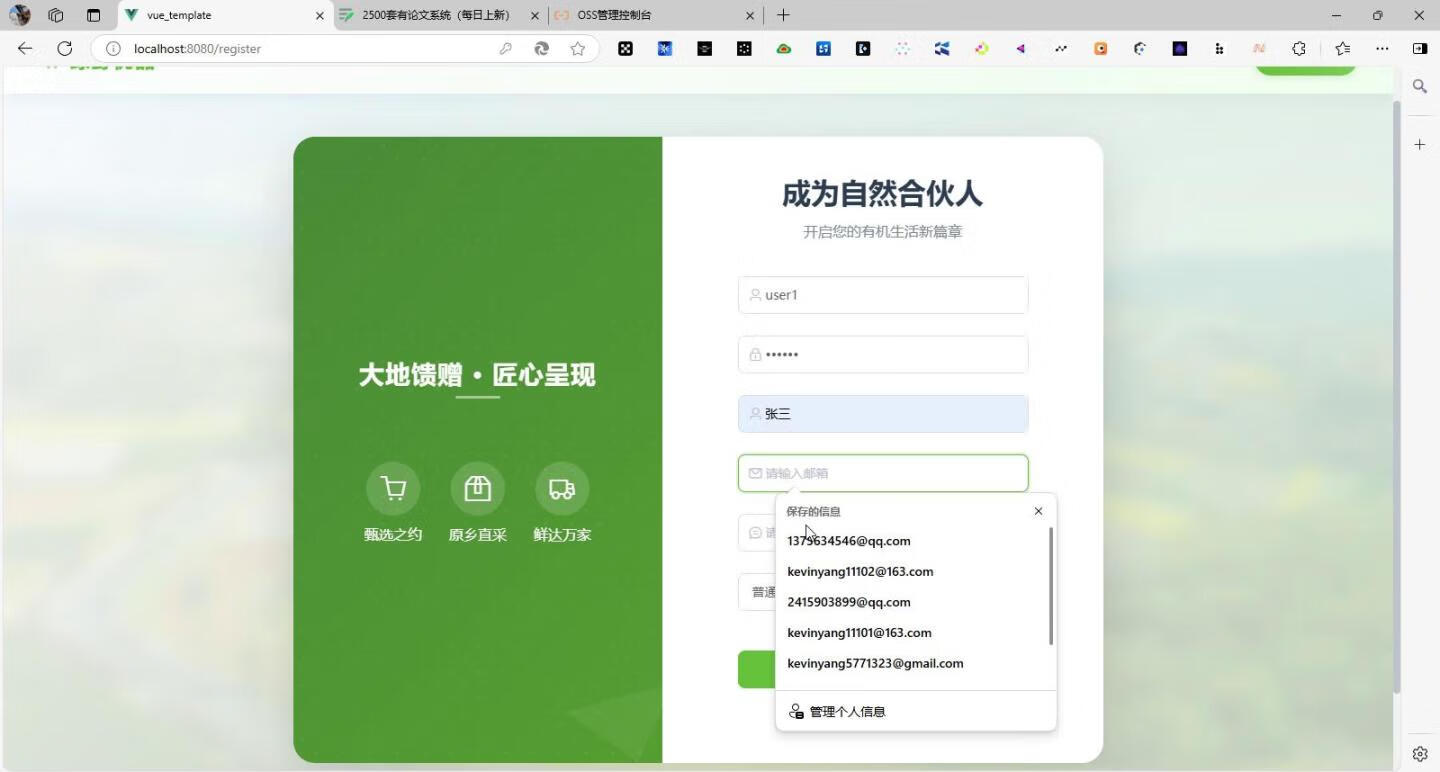Focus the 请输入邮箱 email field
This screenshot has height=772, width=1440.
(883, 473)
